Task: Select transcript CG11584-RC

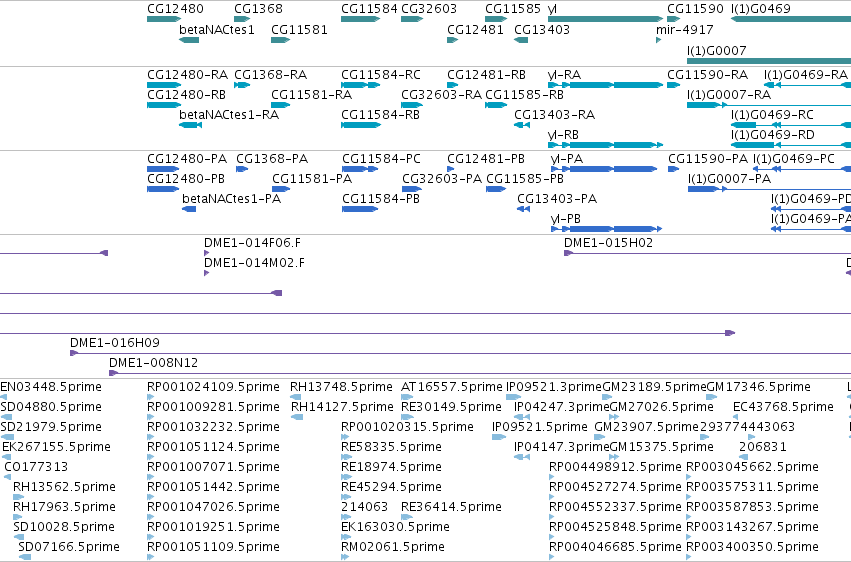Action: [360, 85]
